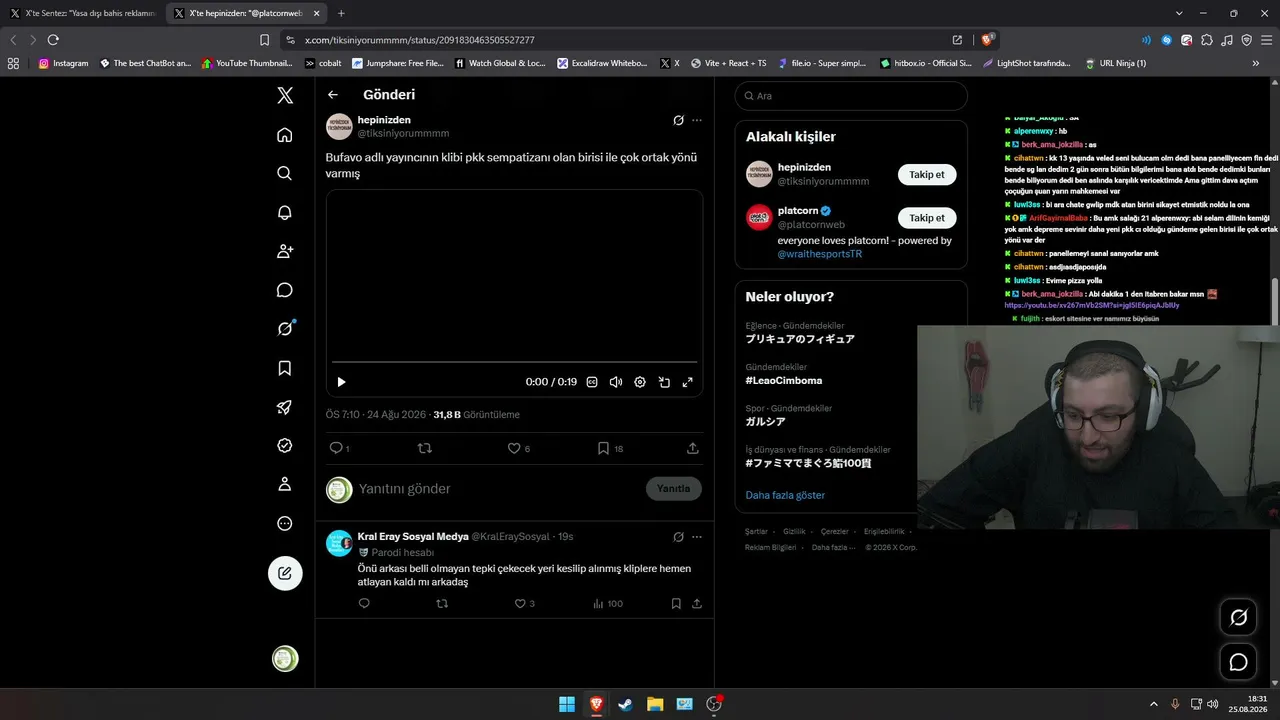This screenshot has height=720, width=1280.
Task: Follow platcorn with Takip et button
Action: (927, 217)
